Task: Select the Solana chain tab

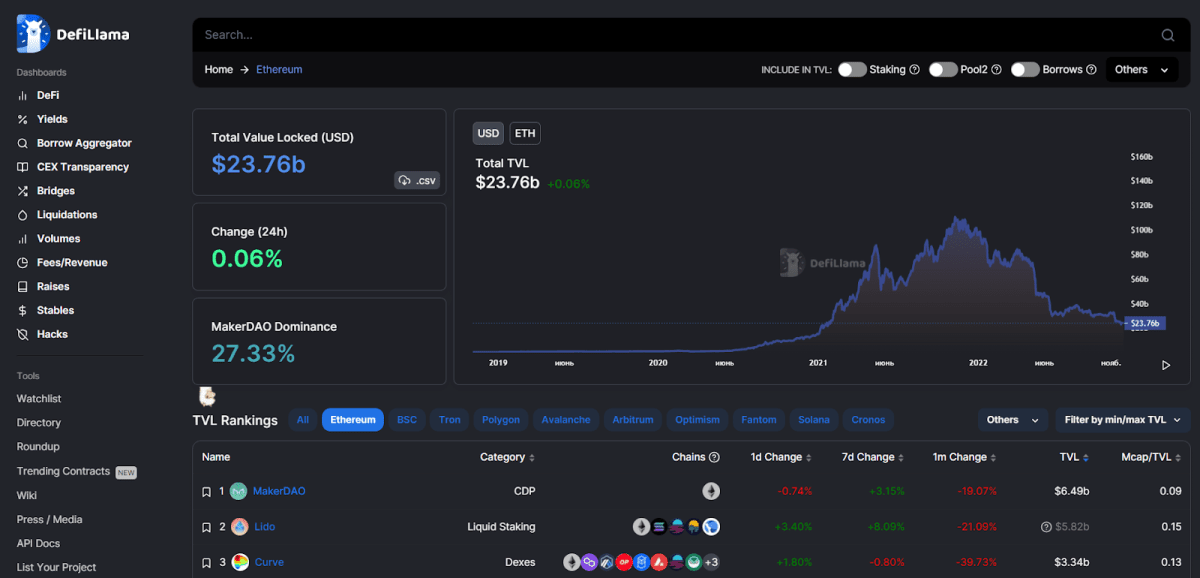Action: (x=814, y=420)
